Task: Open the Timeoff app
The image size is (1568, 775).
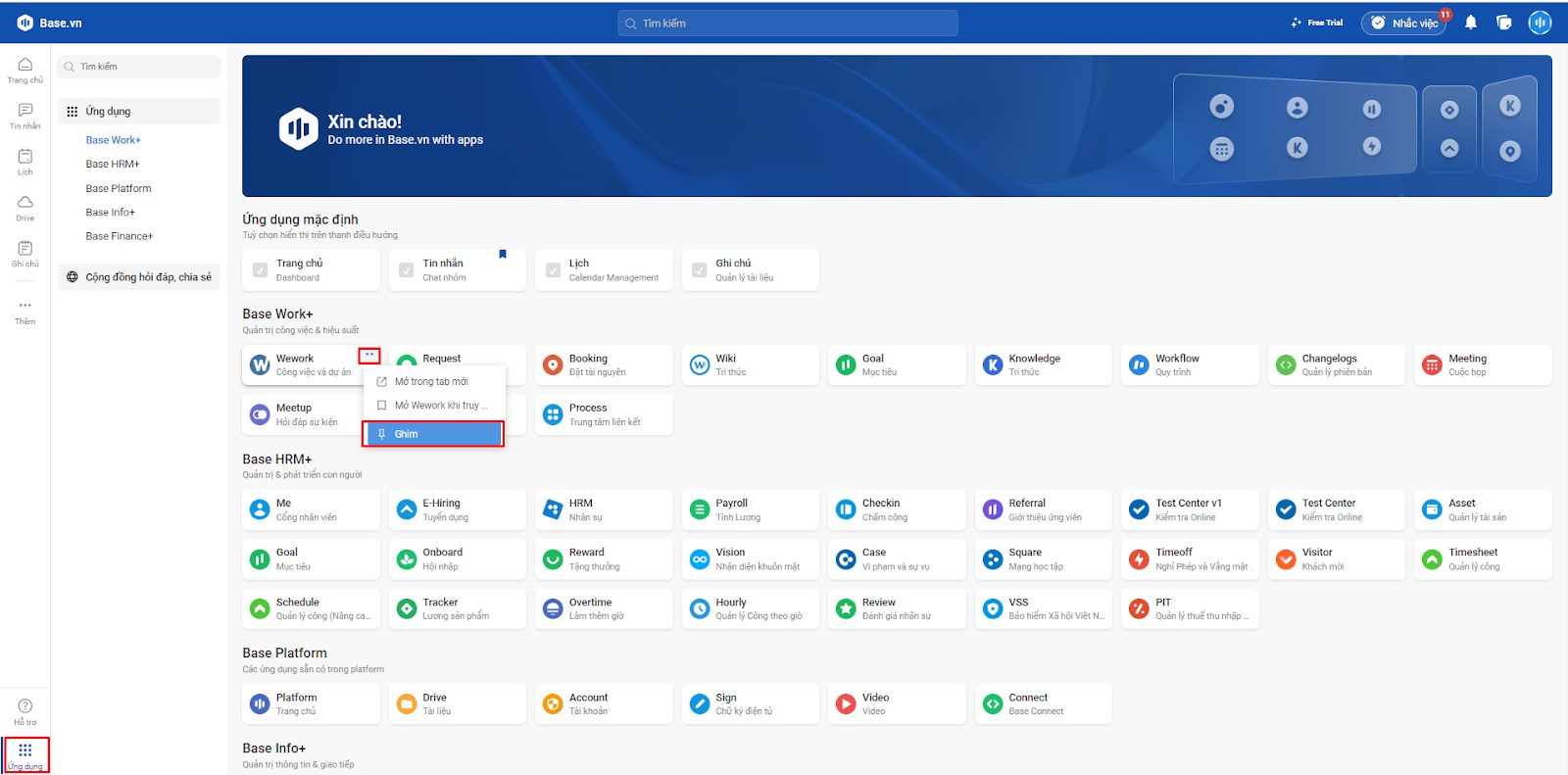Action: coord(1190,558)
